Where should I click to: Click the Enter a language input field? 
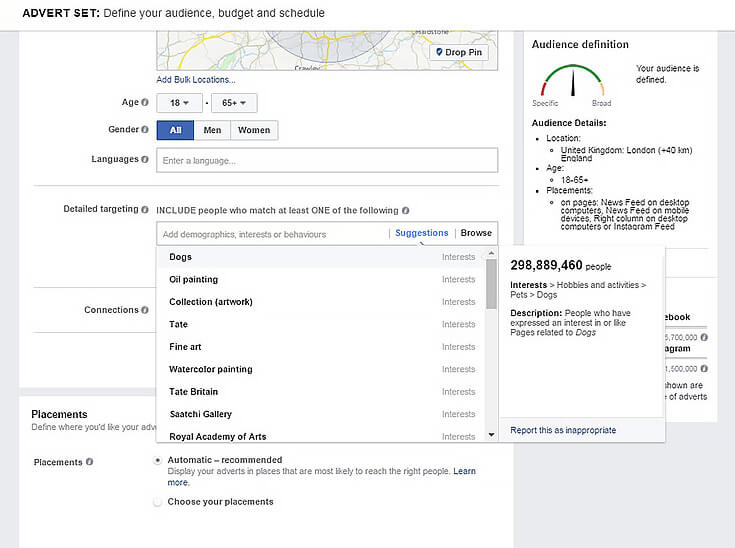click(x=327, y=160)
